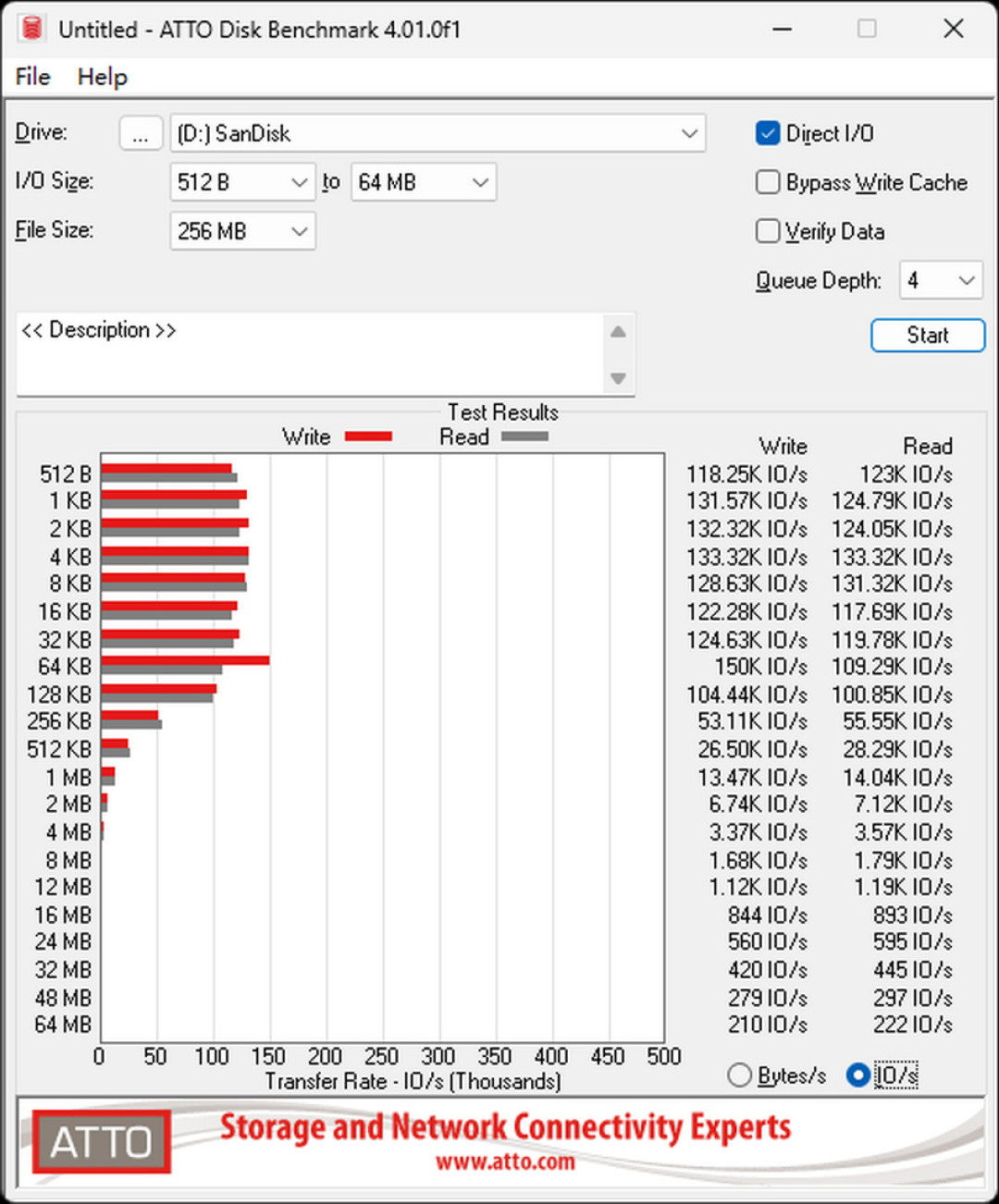
Task: Click the ATTO logo in the banner
Action: pyautogui.click(x=102, y=1141)
